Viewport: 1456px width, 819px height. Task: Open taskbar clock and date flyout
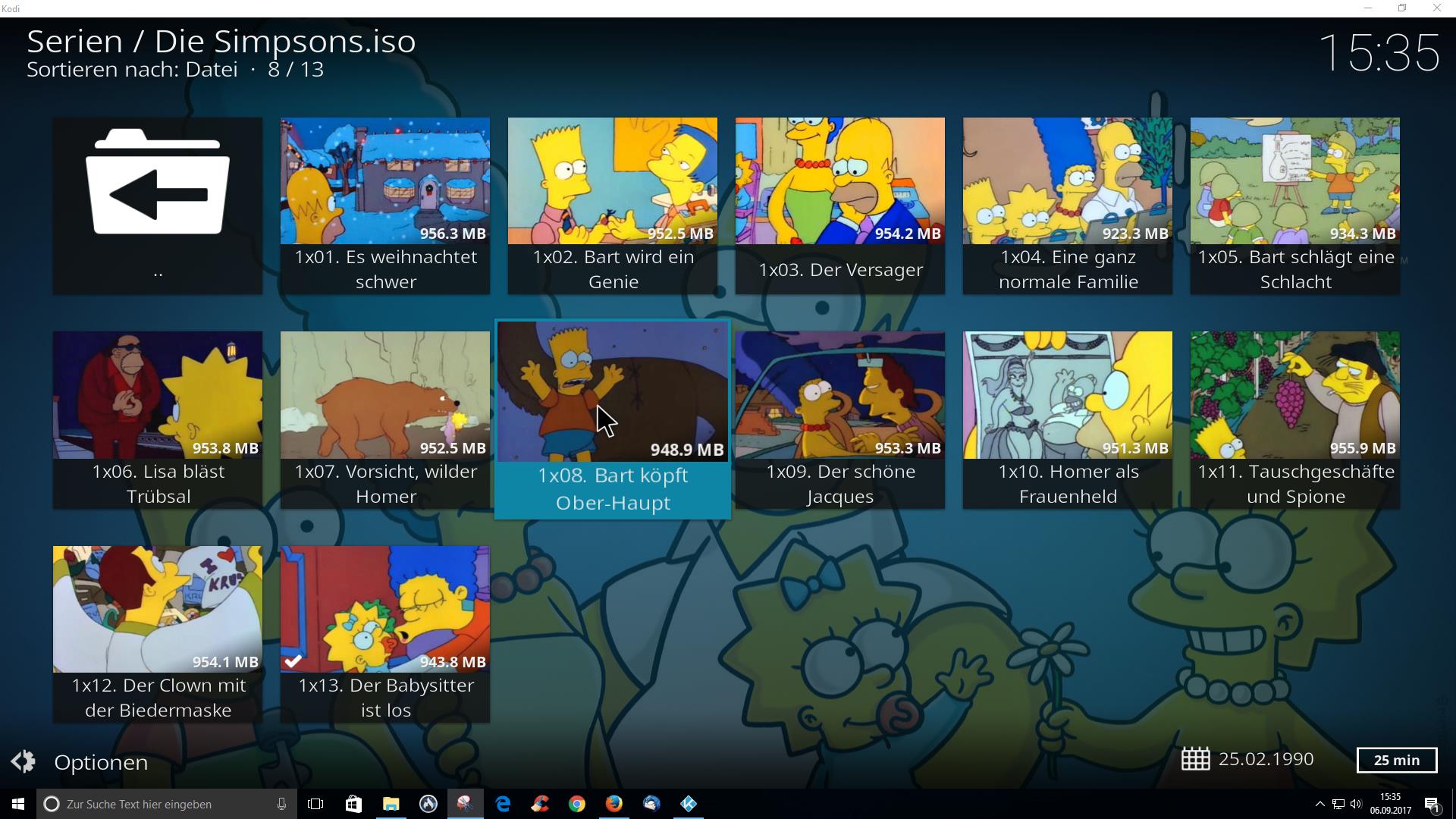[1391, 804]
